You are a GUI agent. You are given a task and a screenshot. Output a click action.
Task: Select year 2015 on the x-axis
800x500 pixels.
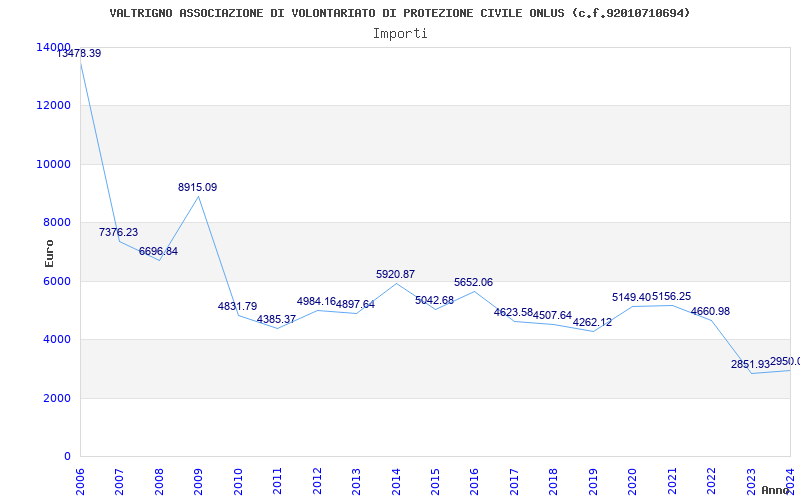[435, 481]
